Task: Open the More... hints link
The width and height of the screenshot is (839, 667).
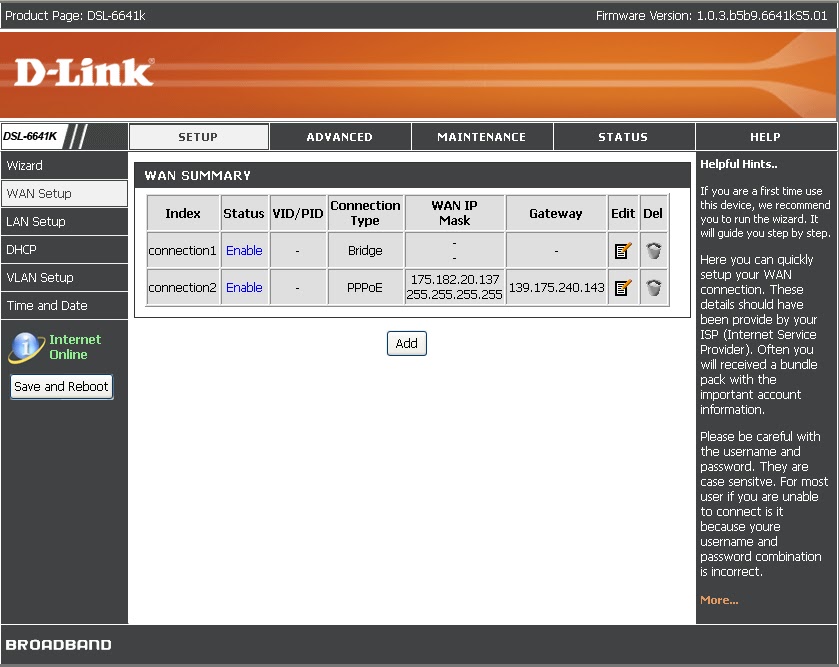Action: click(719, 600)
